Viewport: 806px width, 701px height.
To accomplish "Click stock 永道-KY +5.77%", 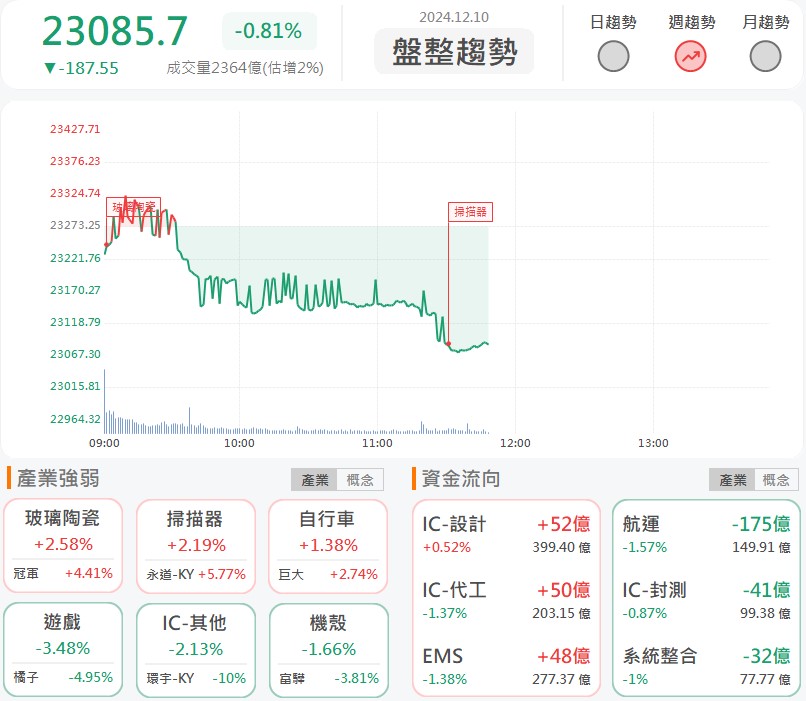I will (196, 574).
